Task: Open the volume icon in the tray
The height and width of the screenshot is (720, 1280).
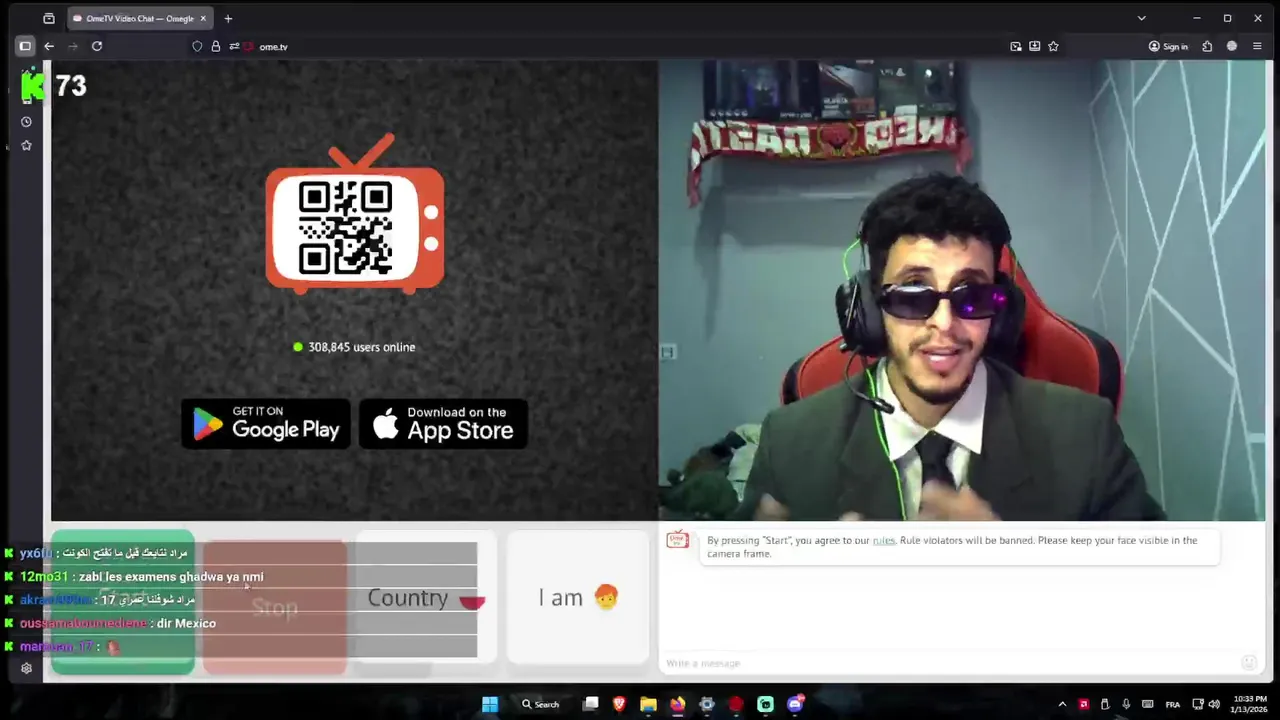Action: coord(1214,704)
